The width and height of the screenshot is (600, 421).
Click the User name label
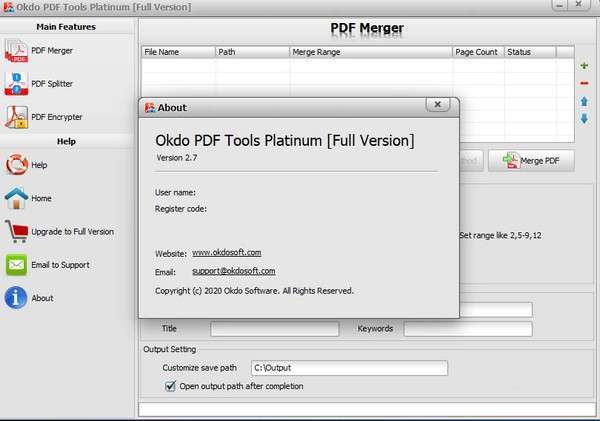click(175, 193)
